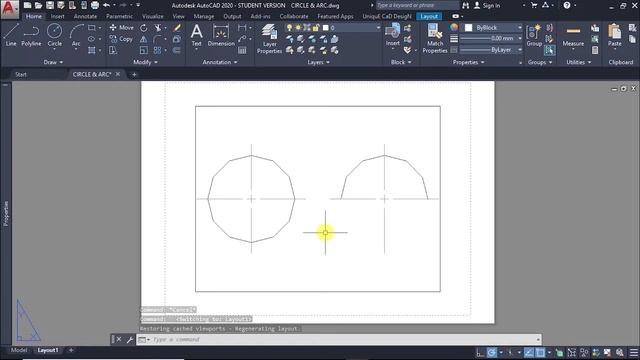Image resolution: width=640 pixels, height=360 pixels.
Task: Click Match Properties tool
Action: [435, 39]
